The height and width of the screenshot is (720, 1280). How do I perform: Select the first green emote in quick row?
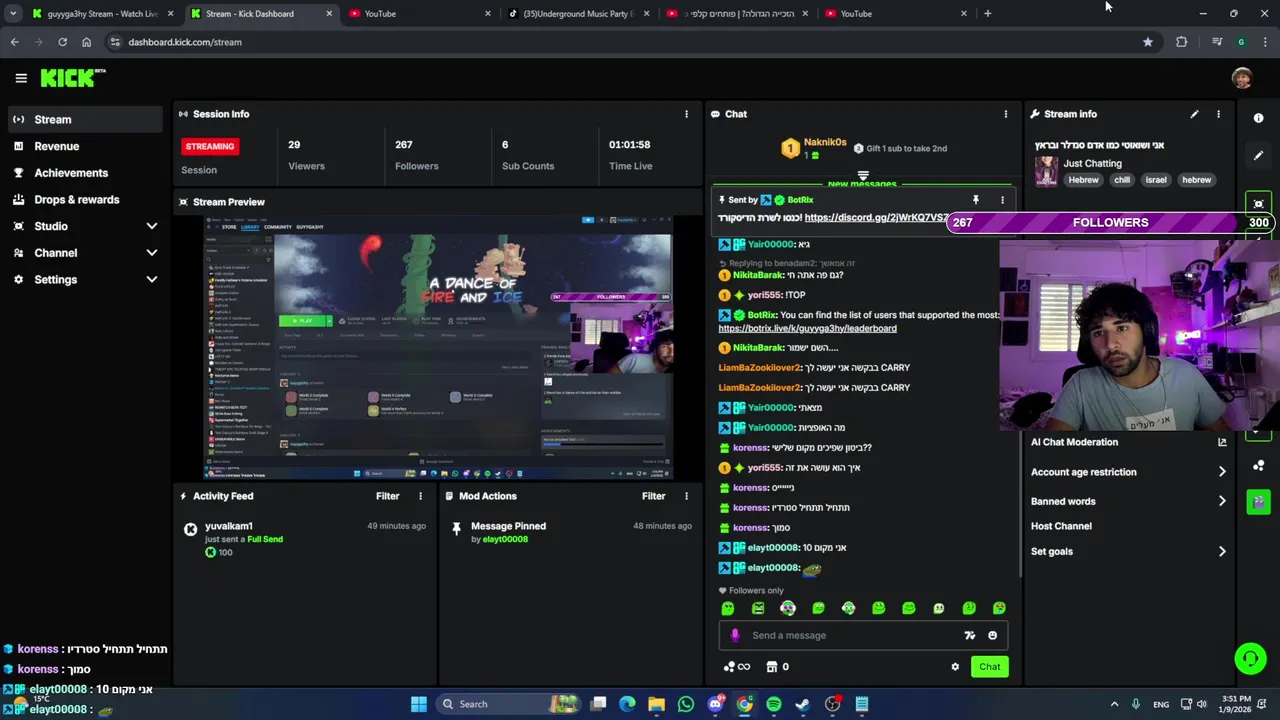728,608
